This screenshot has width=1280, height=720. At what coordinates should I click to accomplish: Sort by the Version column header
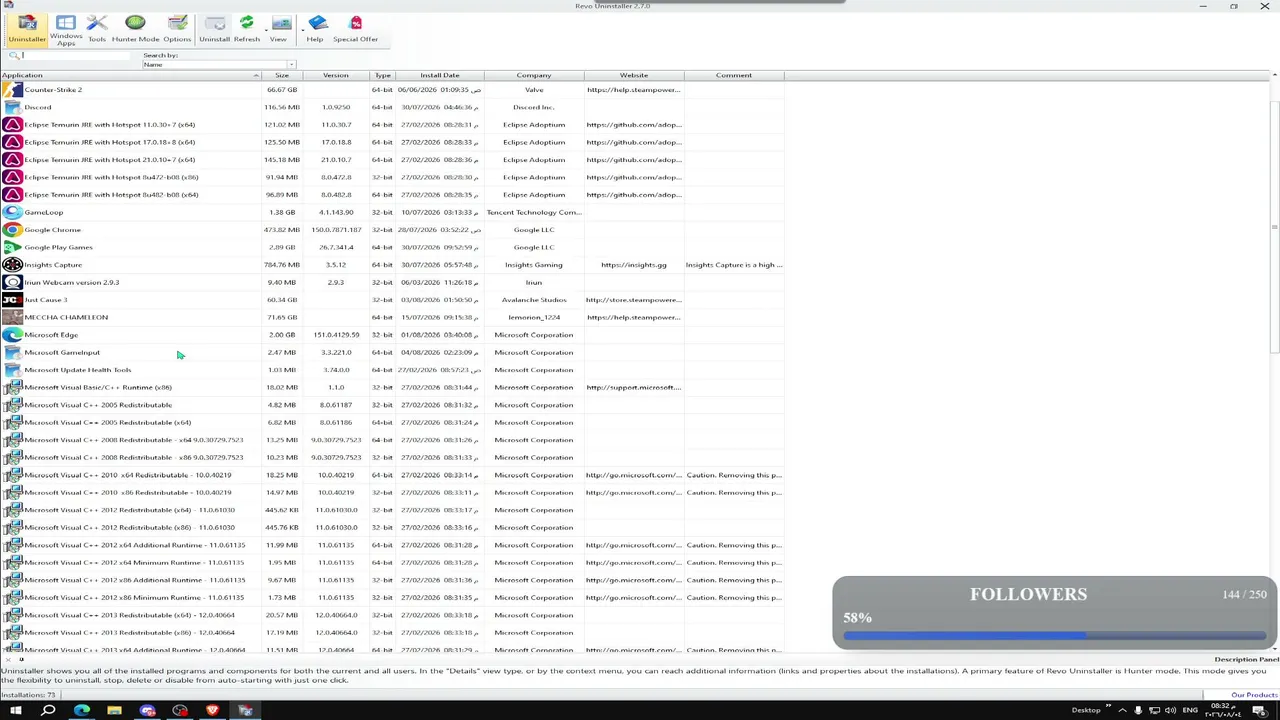[x=336, y=75]
